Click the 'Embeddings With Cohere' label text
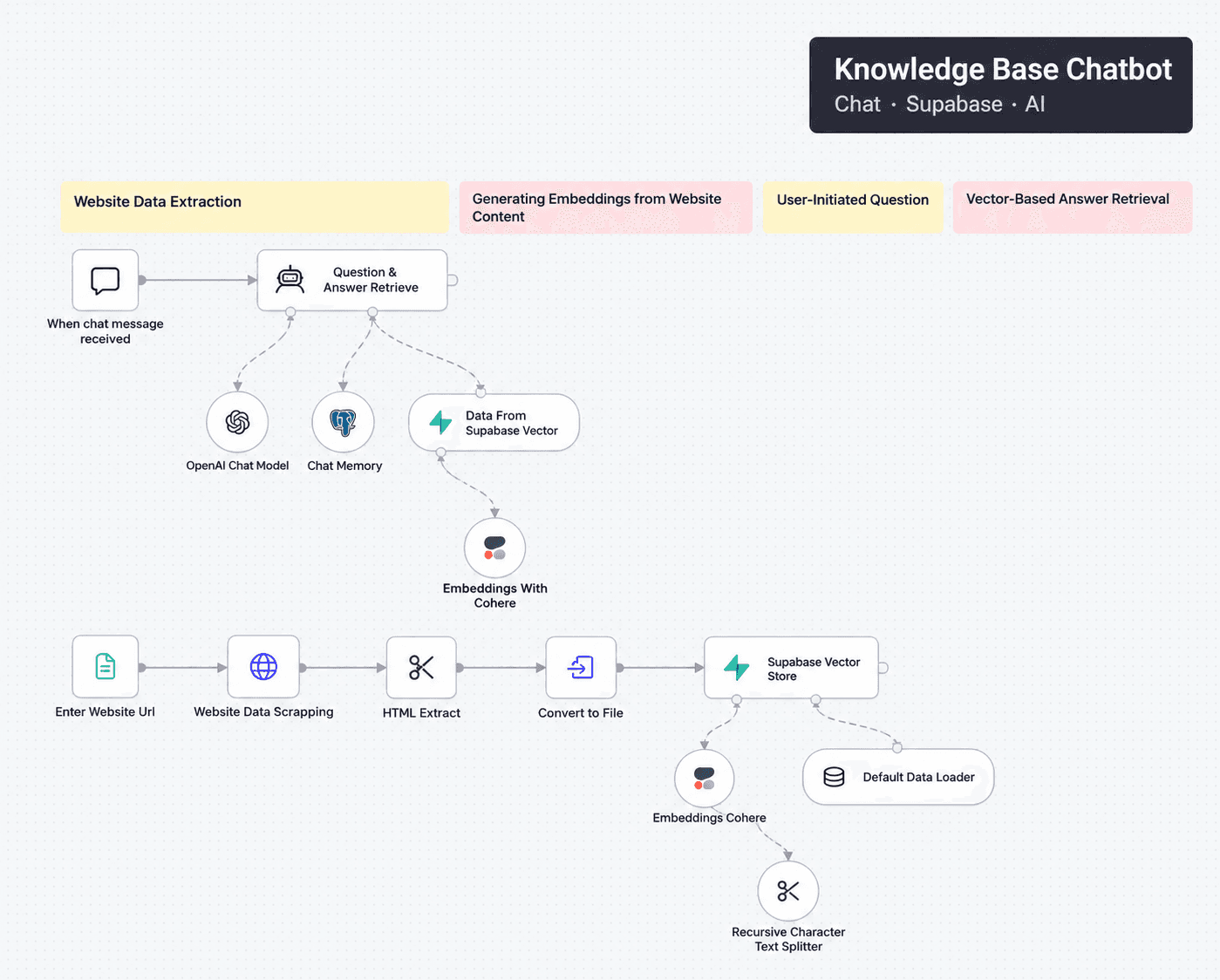The height and width of the screenshot is (980, 1220). [x=494, y=595]
